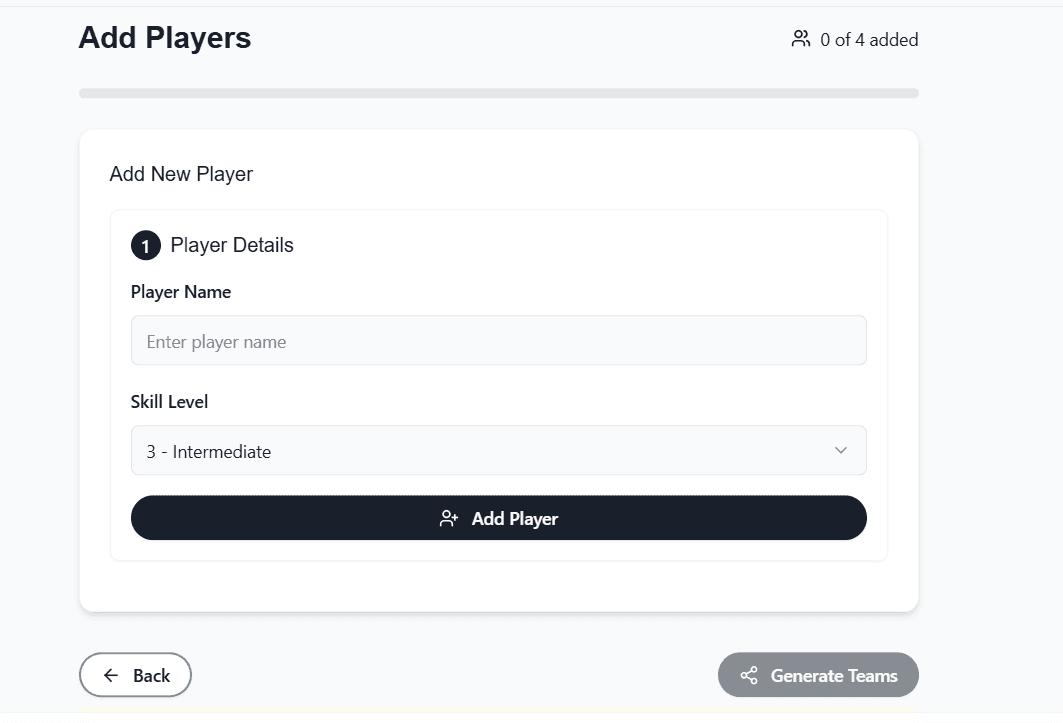Viewport: 1063px width, 723px height.
Task: Click the step 1 circle badge
Action: coord(145,245)
